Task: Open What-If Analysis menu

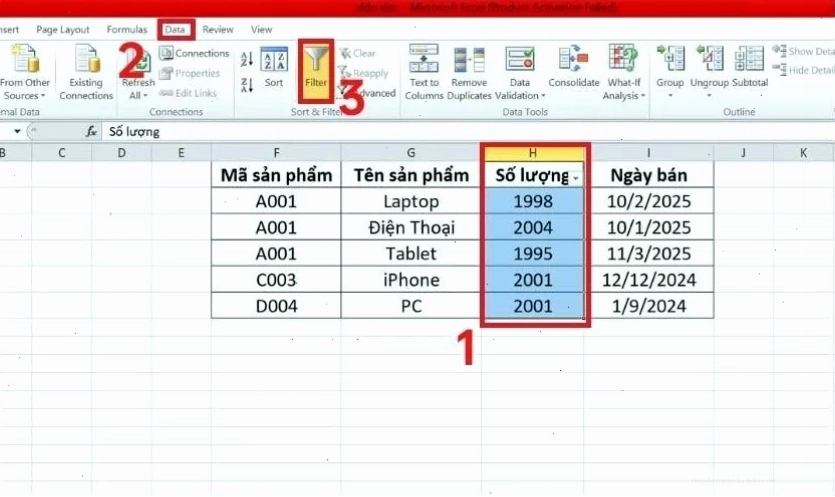Action: [624, 72]
